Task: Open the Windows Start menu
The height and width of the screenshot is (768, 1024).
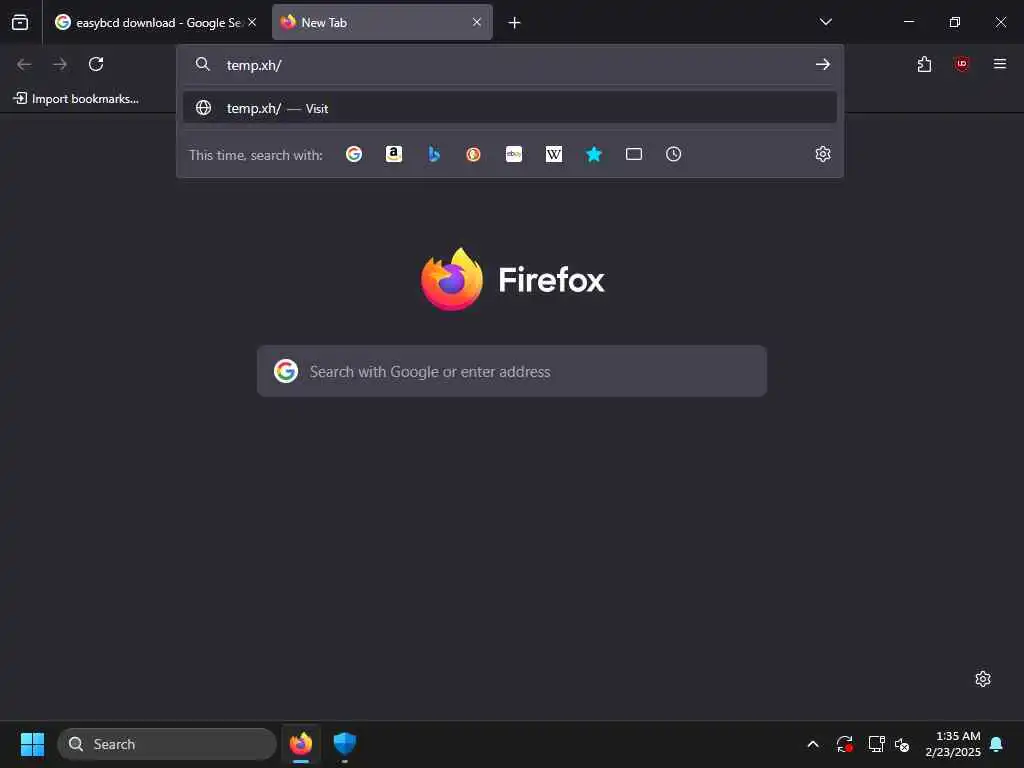Action: pyautogui.click(x=32, y=744)
